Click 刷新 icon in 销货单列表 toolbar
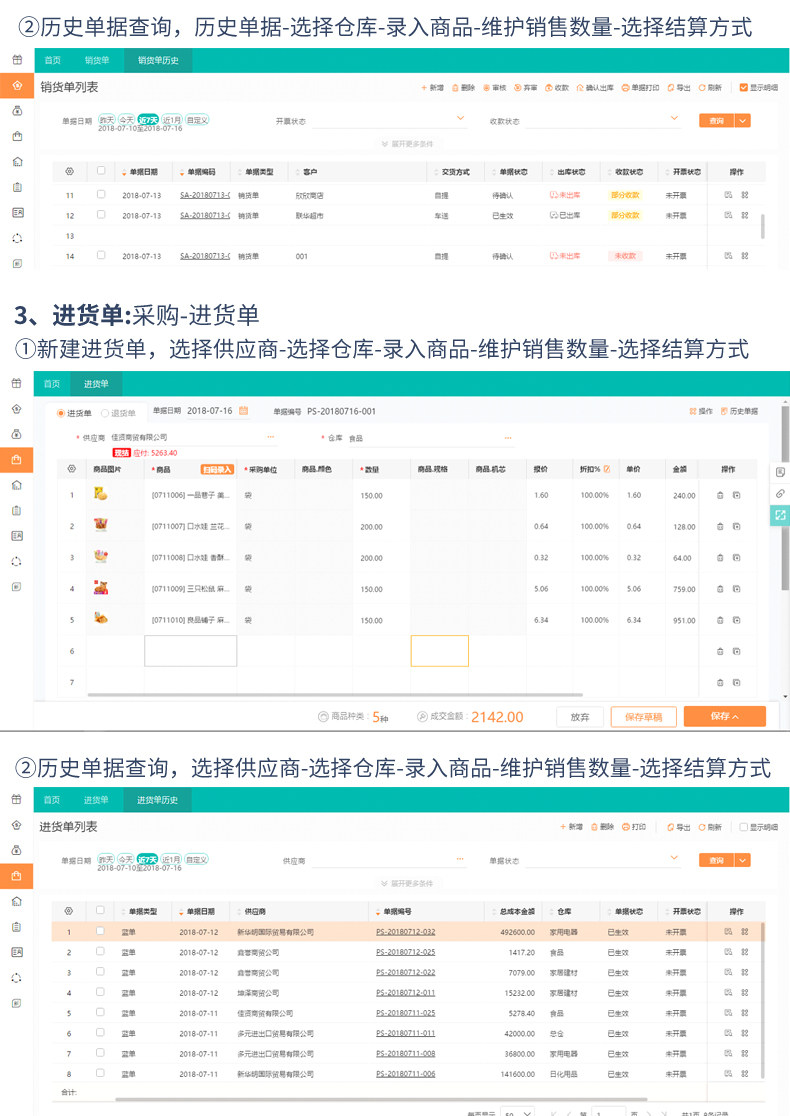 pyautogui.click(x=702, y=88)
